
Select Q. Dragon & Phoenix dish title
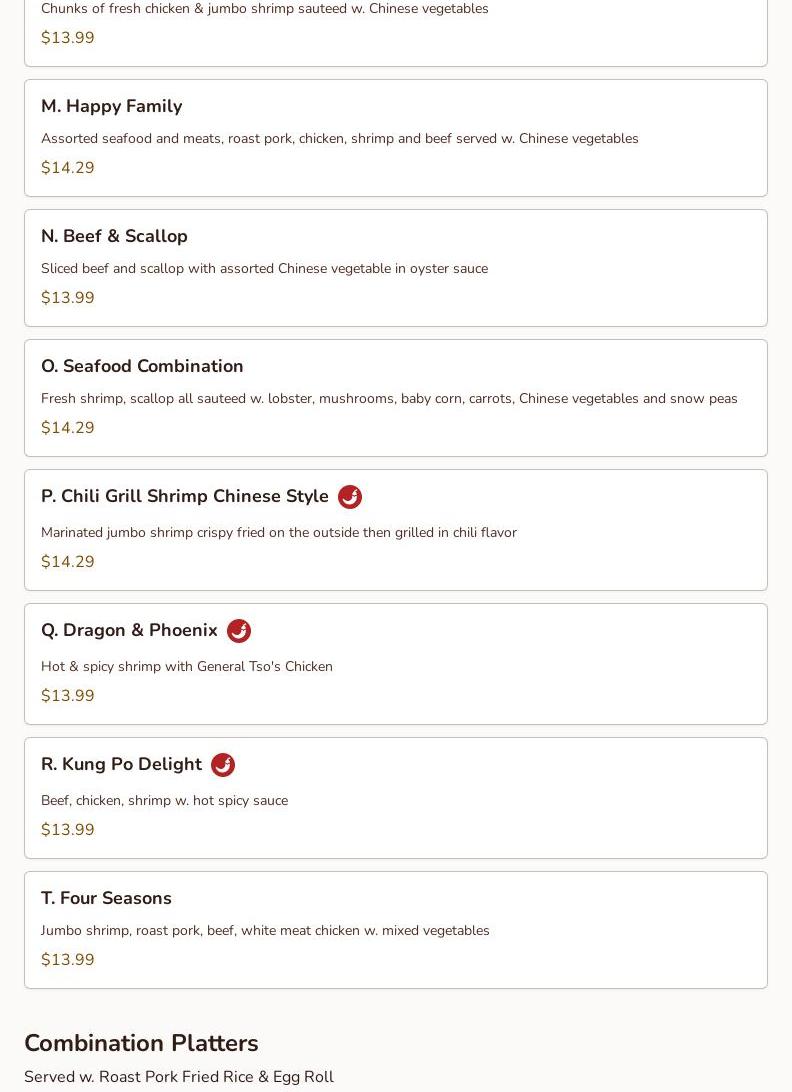click(130, 630)
